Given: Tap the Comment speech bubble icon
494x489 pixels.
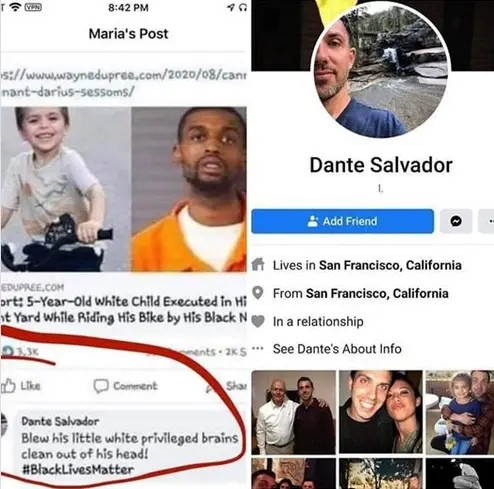Looking at the screenshot, I should coord(101,386).
